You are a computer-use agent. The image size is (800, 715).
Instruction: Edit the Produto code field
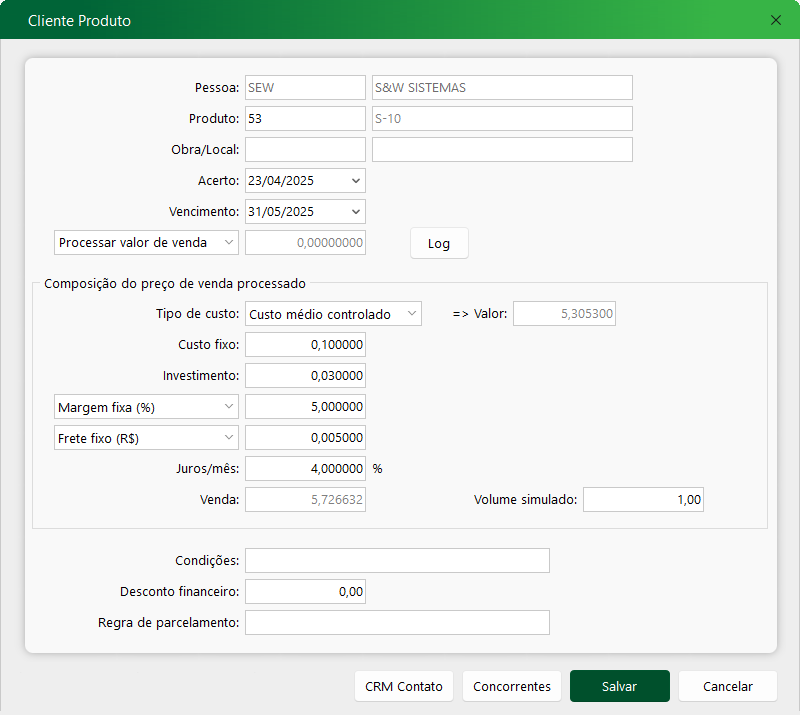pyautogui.click(x=305, y=118)
